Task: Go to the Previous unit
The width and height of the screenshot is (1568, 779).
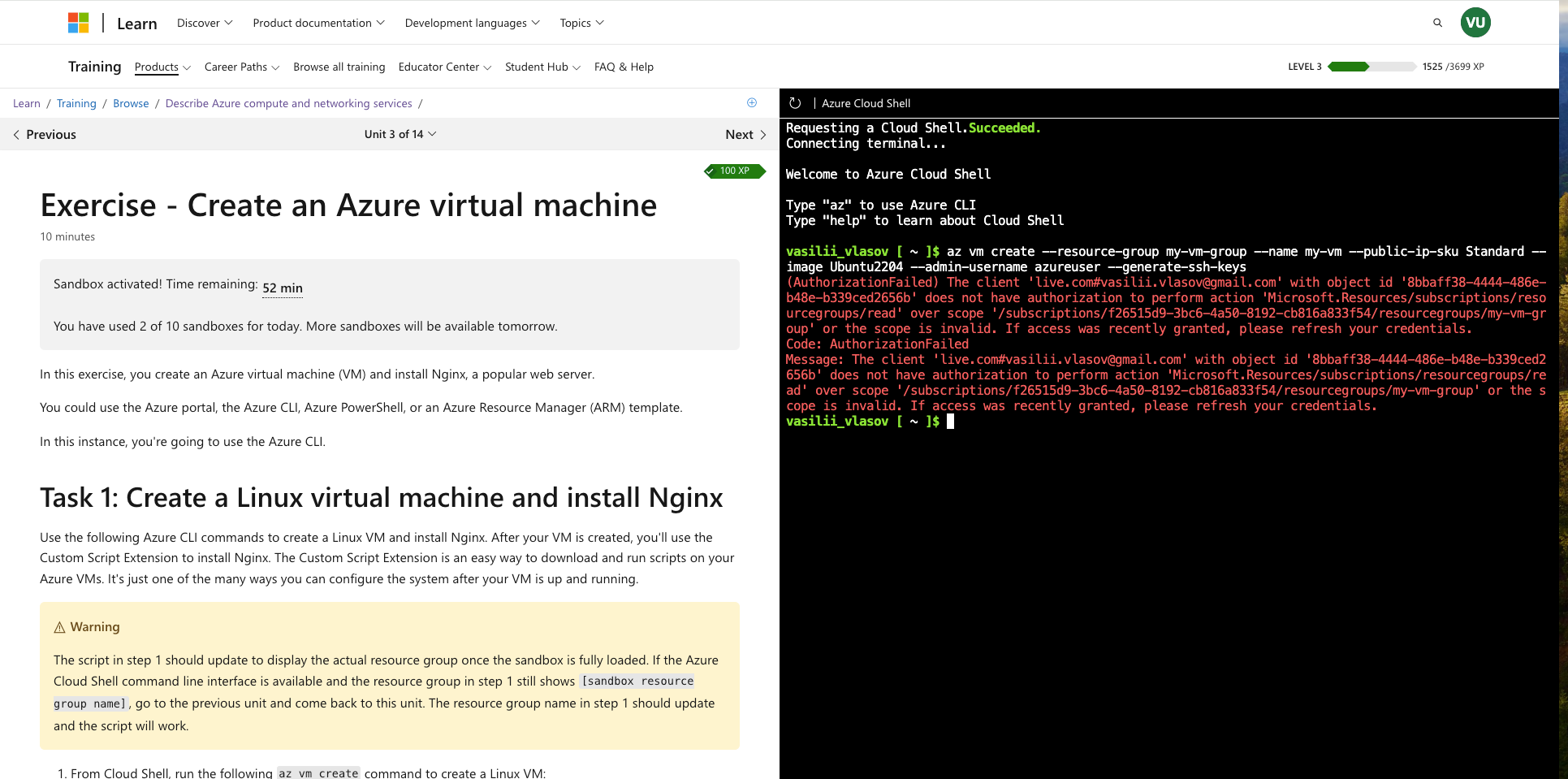Action: pyautogui.click(x=45, y=134)
